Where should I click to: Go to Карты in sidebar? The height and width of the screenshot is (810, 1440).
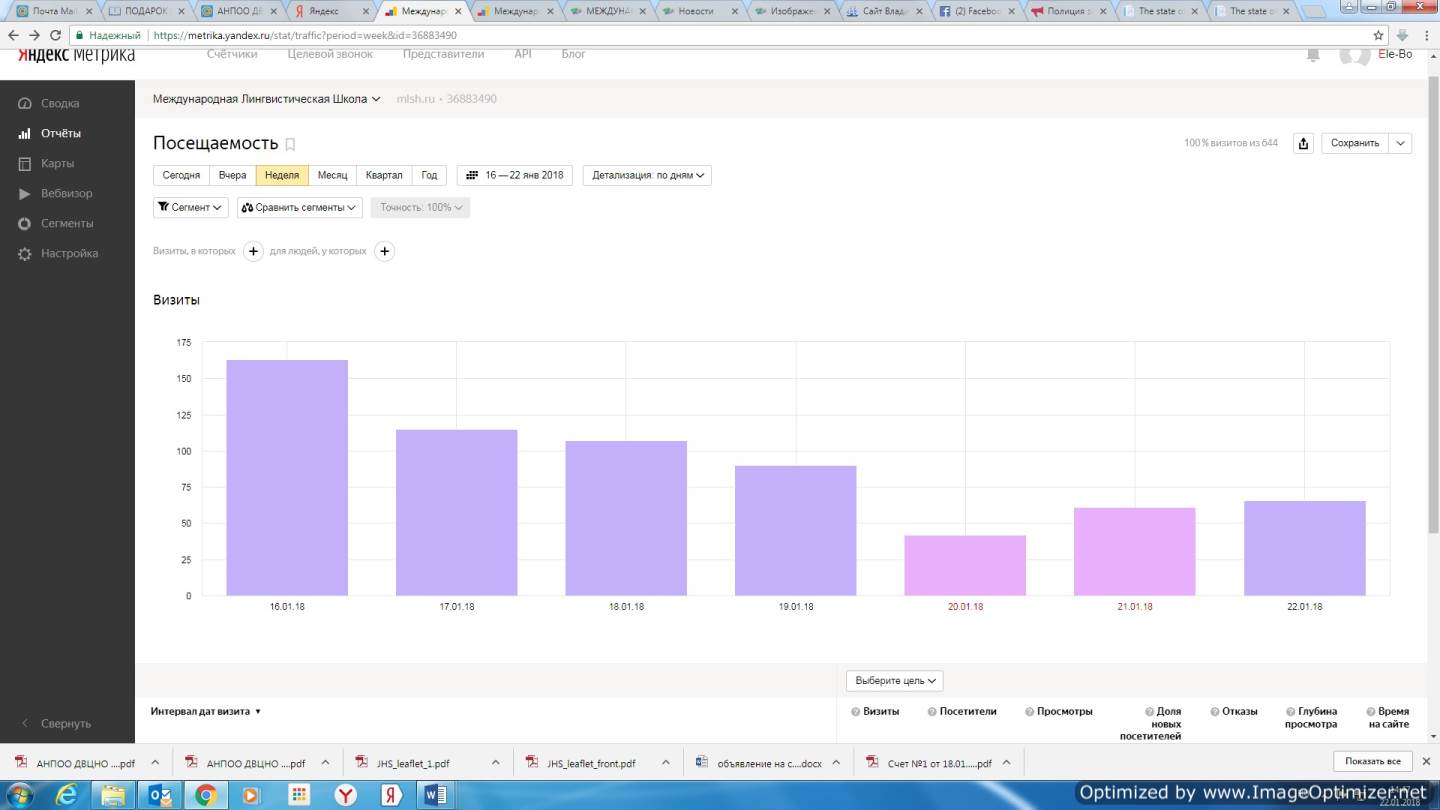click(57, 163)
